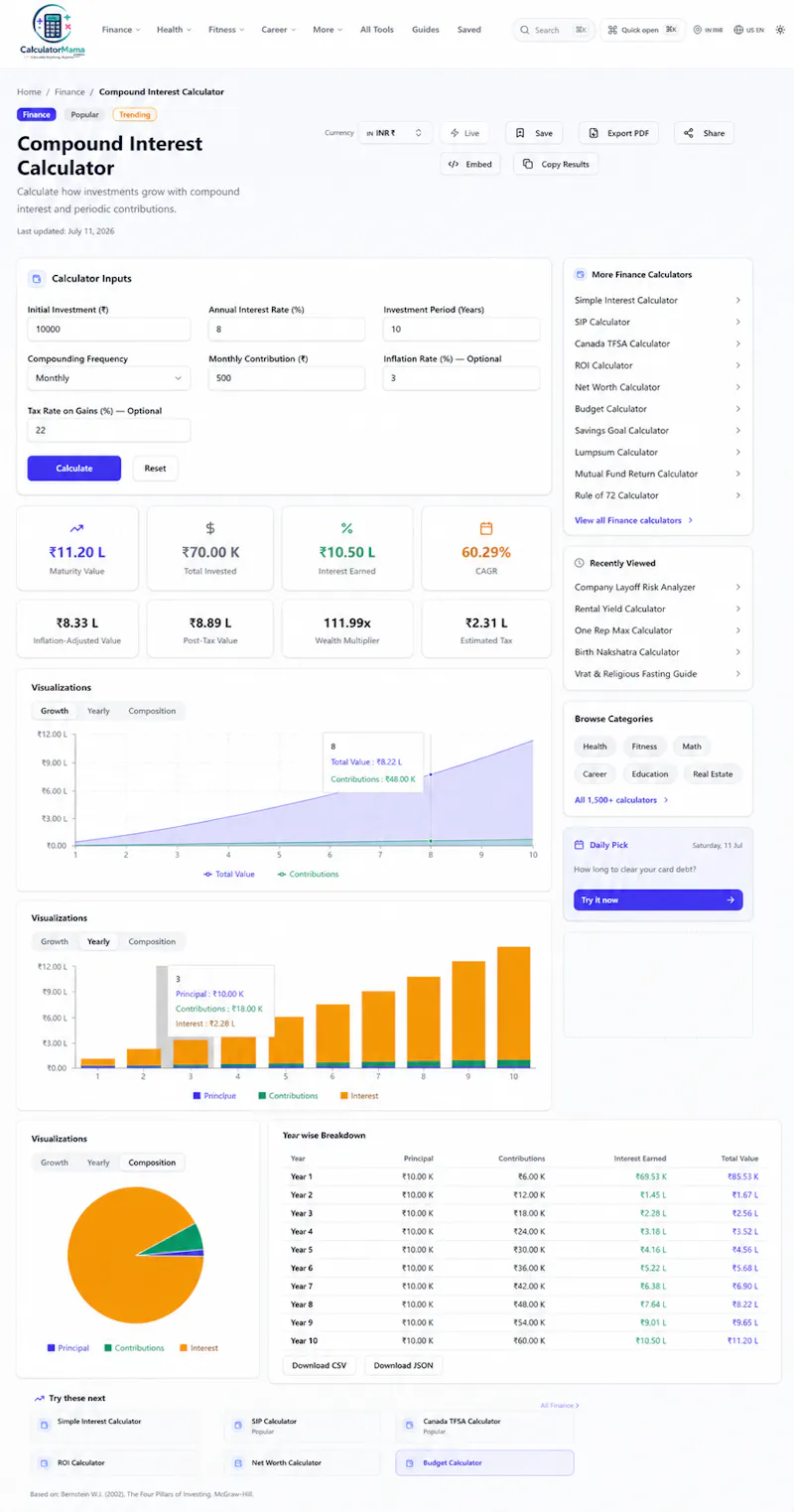Screen dimensions: 794x1512
Task: Expand the Finance menu
Action: pos(121,30)
